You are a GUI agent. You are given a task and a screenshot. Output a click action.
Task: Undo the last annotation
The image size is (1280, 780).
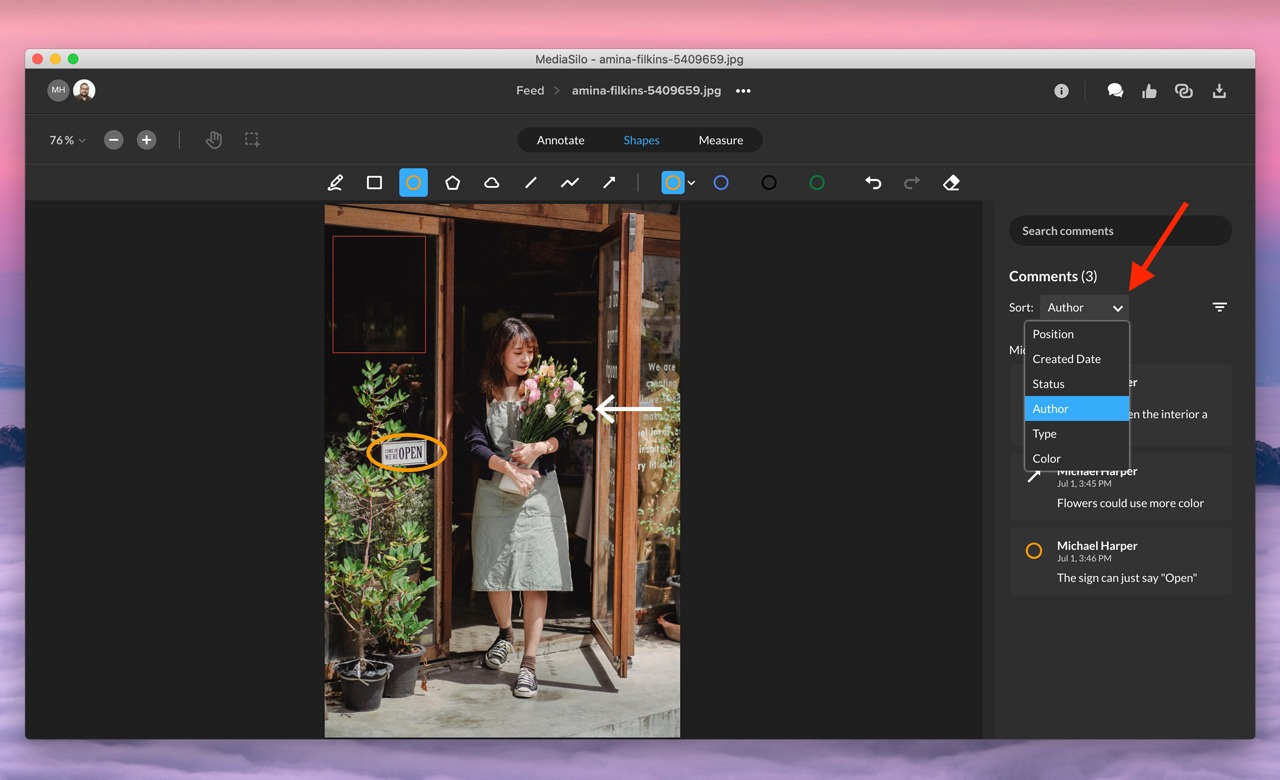[873, 183]
